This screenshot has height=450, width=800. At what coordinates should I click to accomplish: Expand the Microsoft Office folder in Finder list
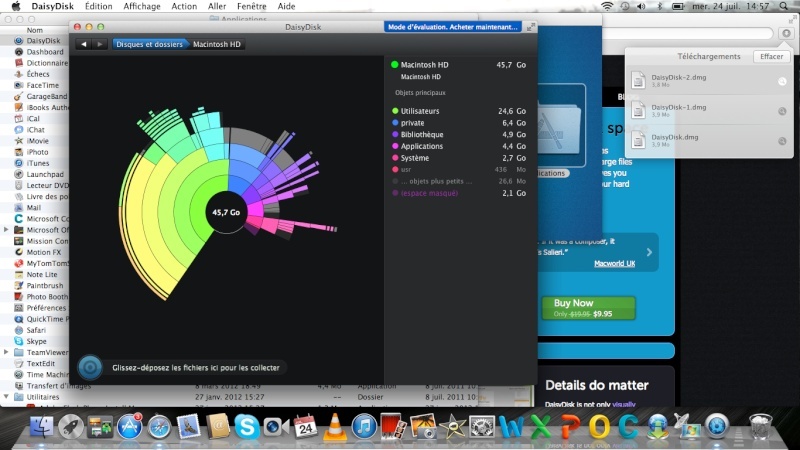(x=6, y=230)
